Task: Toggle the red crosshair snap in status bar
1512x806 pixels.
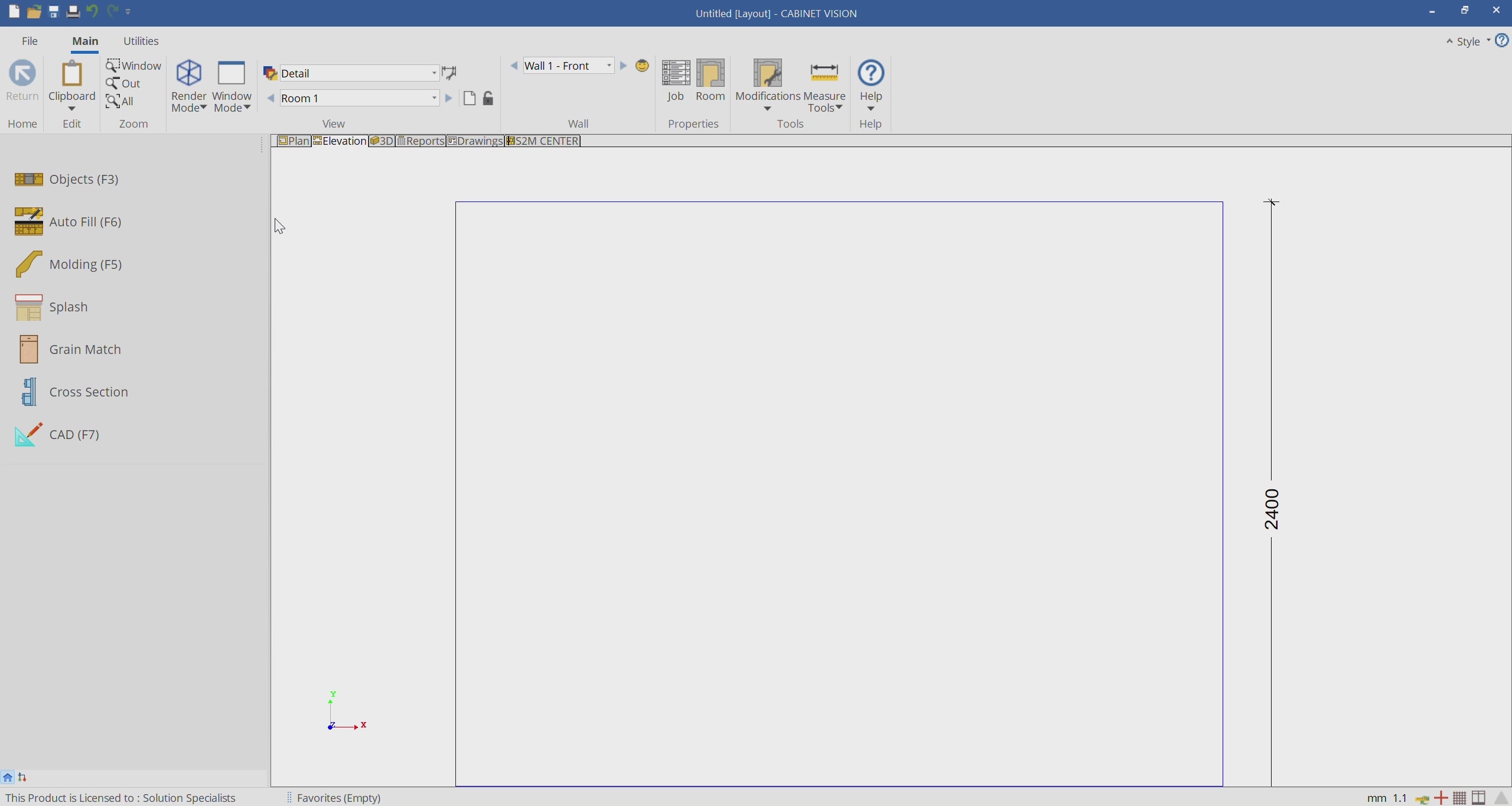Action: coord(1441,798)
